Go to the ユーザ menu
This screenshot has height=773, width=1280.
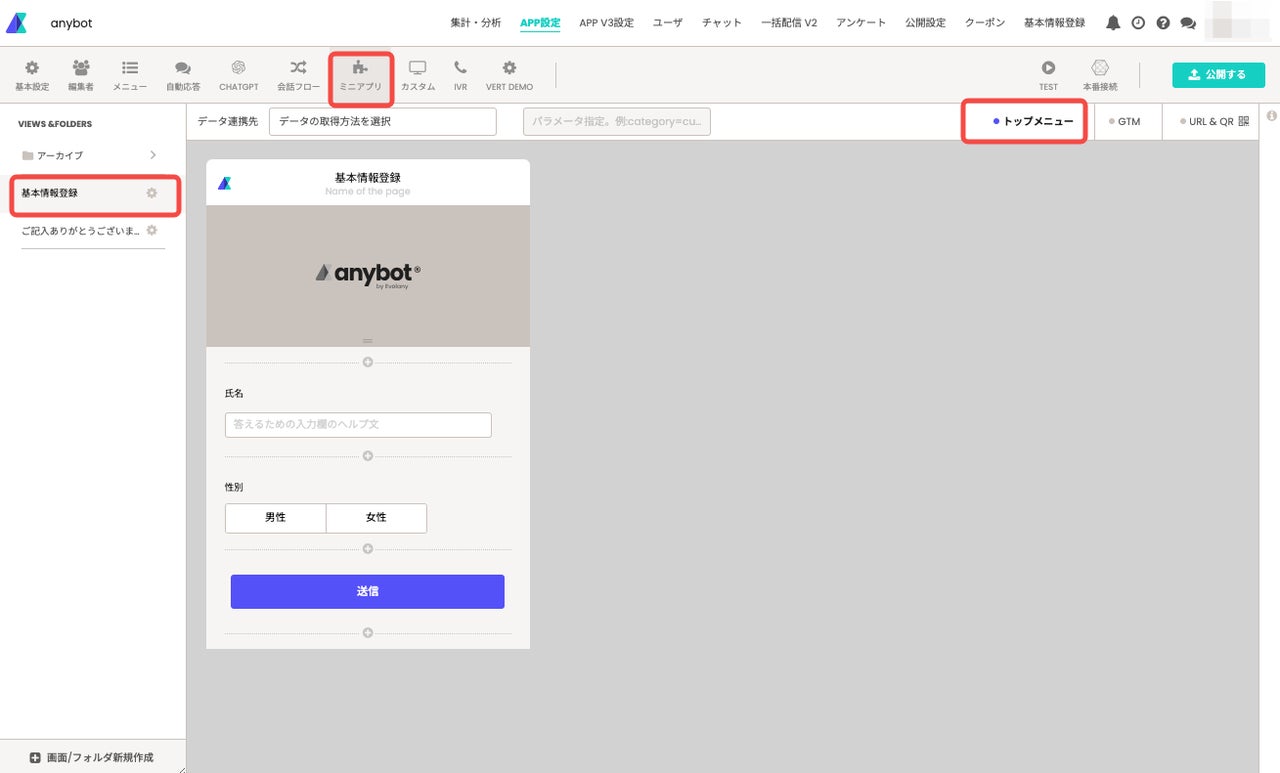668,23
